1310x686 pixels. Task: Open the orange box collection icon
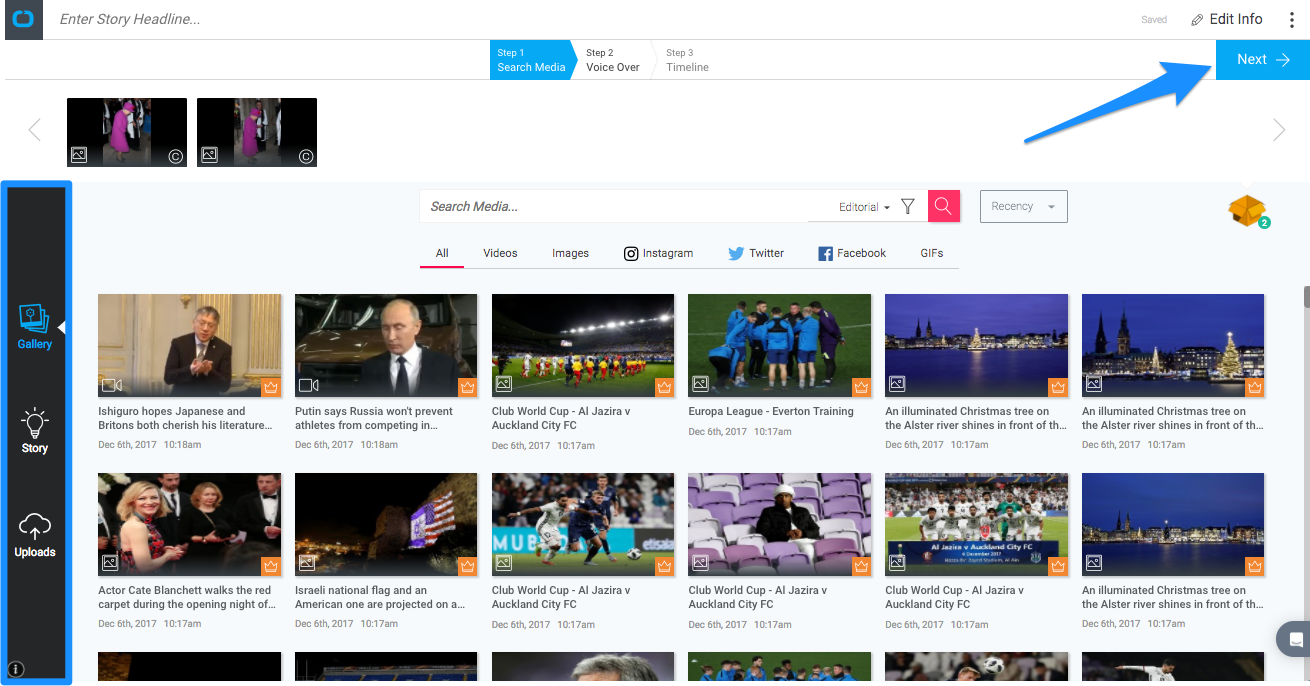[1248, 210]
